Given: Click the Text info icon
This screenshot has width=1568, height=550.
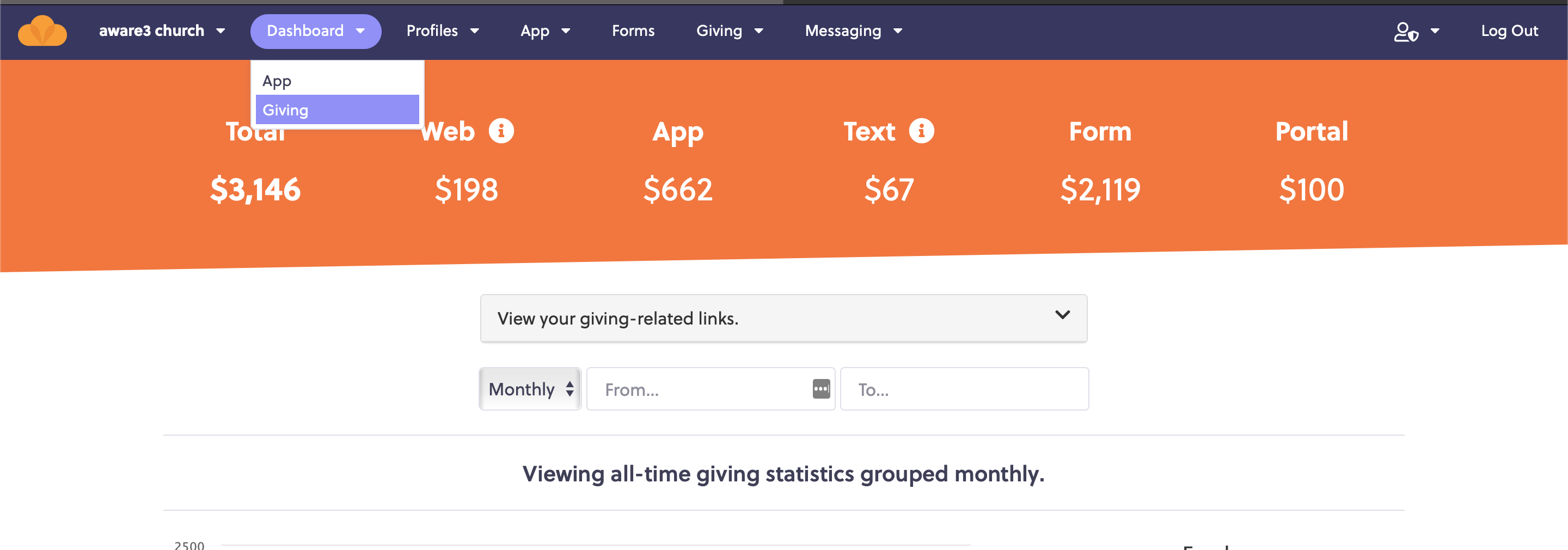Looking at the screenshot, I should click(x=922, y=130).
